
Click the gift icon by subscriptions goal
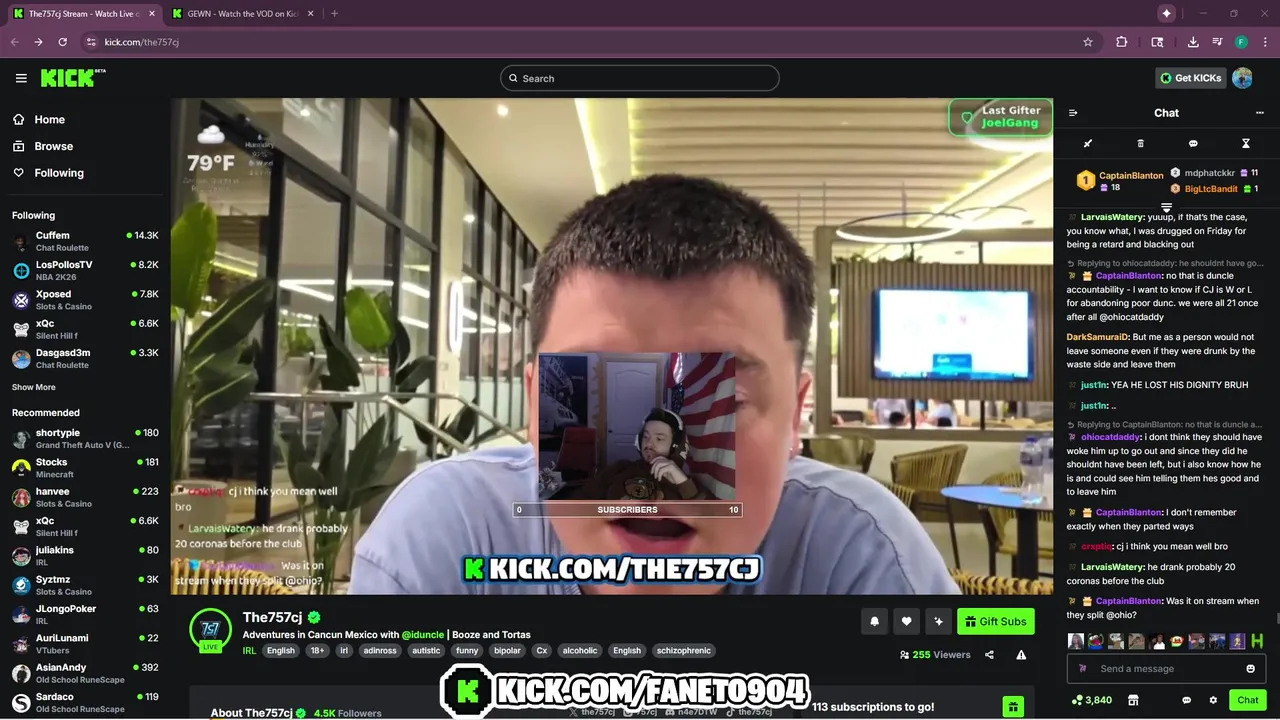point(1012,707)
